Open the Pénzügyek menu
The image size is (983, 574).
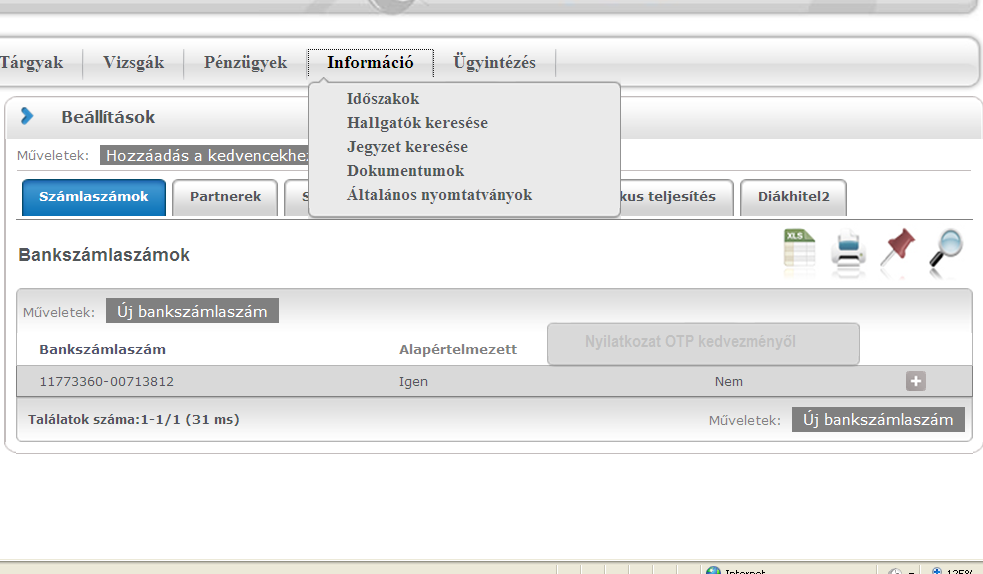coord(245,63)
